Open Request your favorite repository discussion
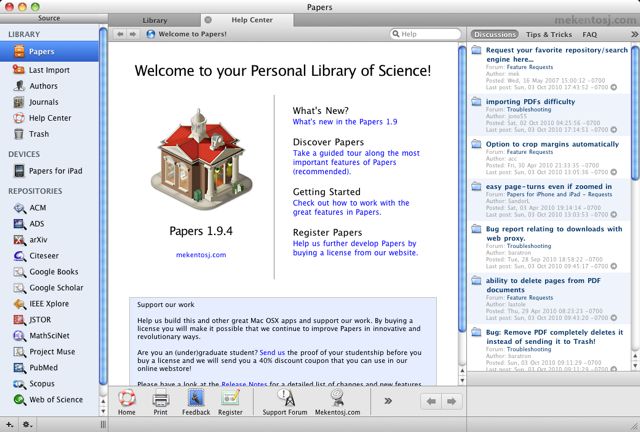 [x=557, y=54]
